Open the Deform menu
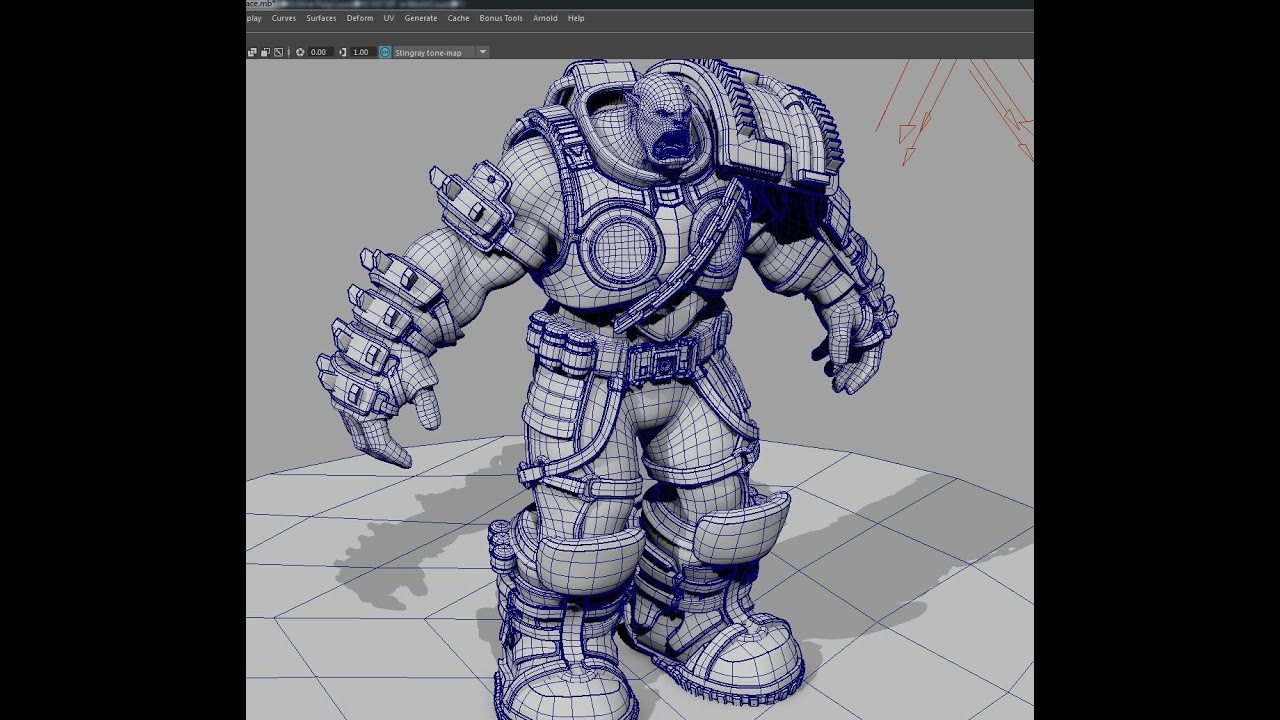Viewport: 1280px width, 720px height. (360, 18)
